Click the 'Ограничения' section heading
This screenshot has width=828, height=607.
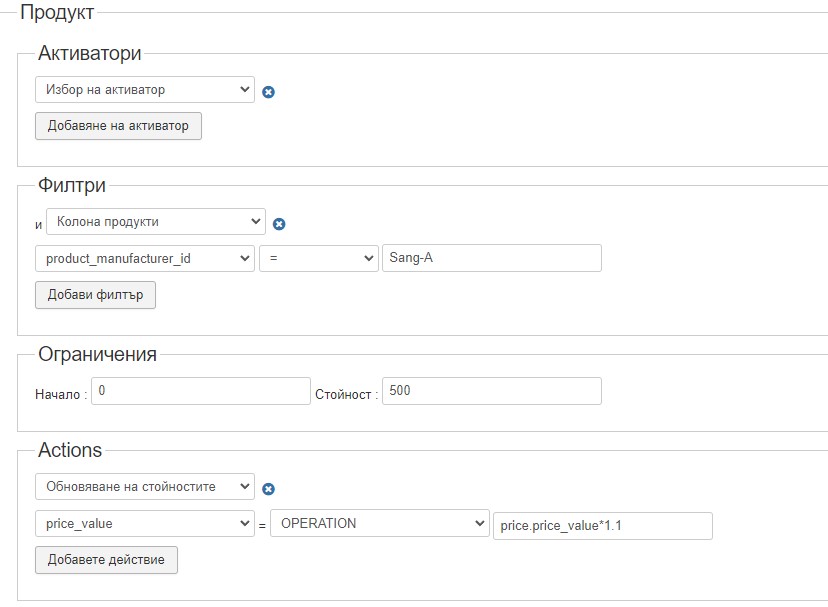pos(97,353)
